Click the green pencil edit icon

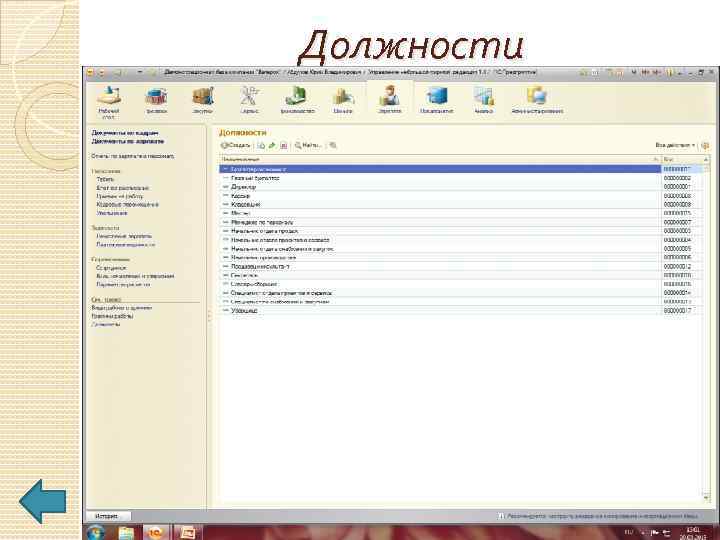(x=272, y=145)
